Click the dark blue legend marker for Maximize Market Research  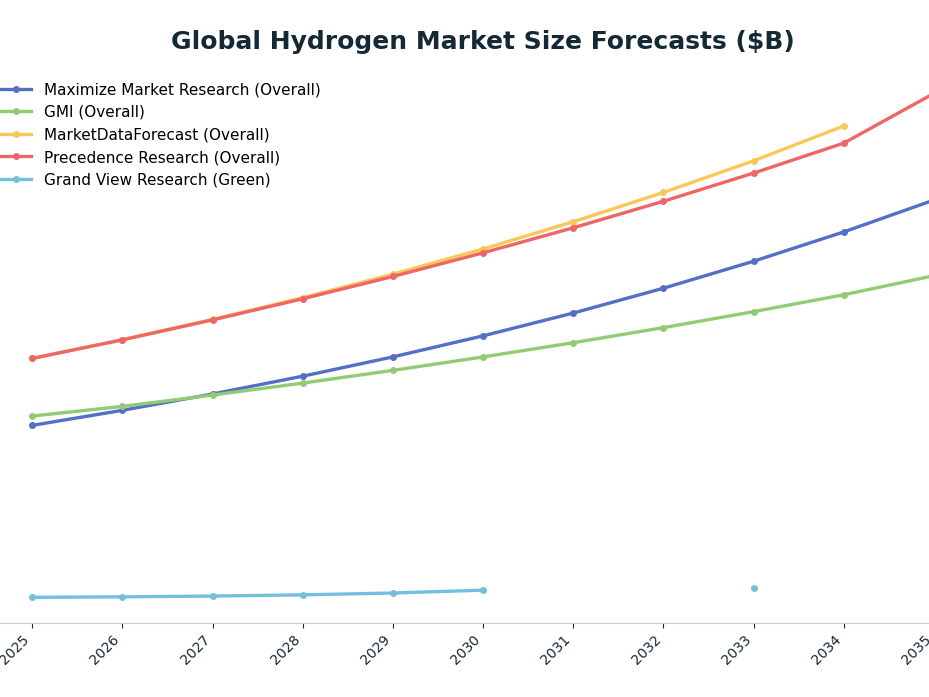(x=17, y=89)
